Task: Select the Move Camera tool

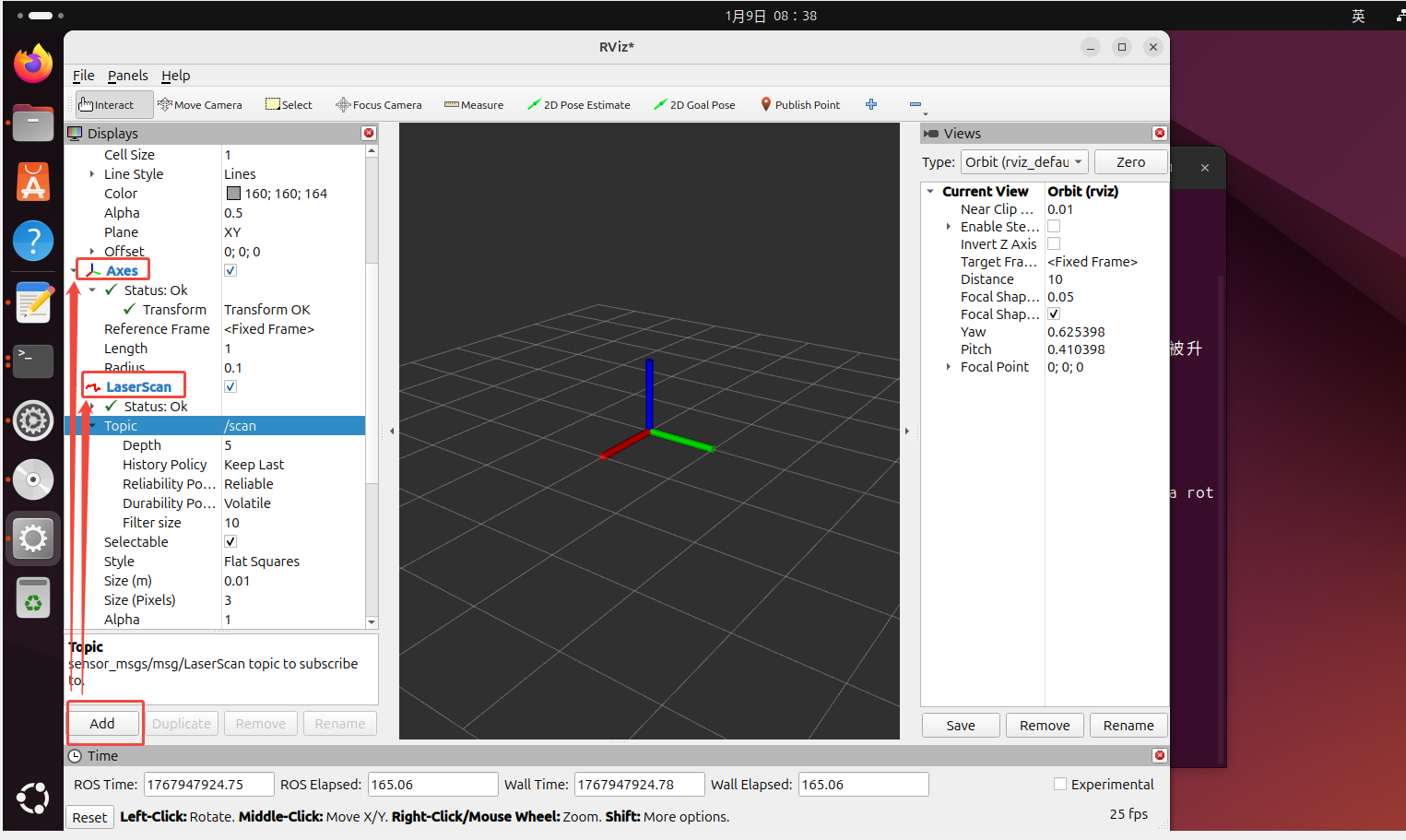Action: tap(200, 105)
